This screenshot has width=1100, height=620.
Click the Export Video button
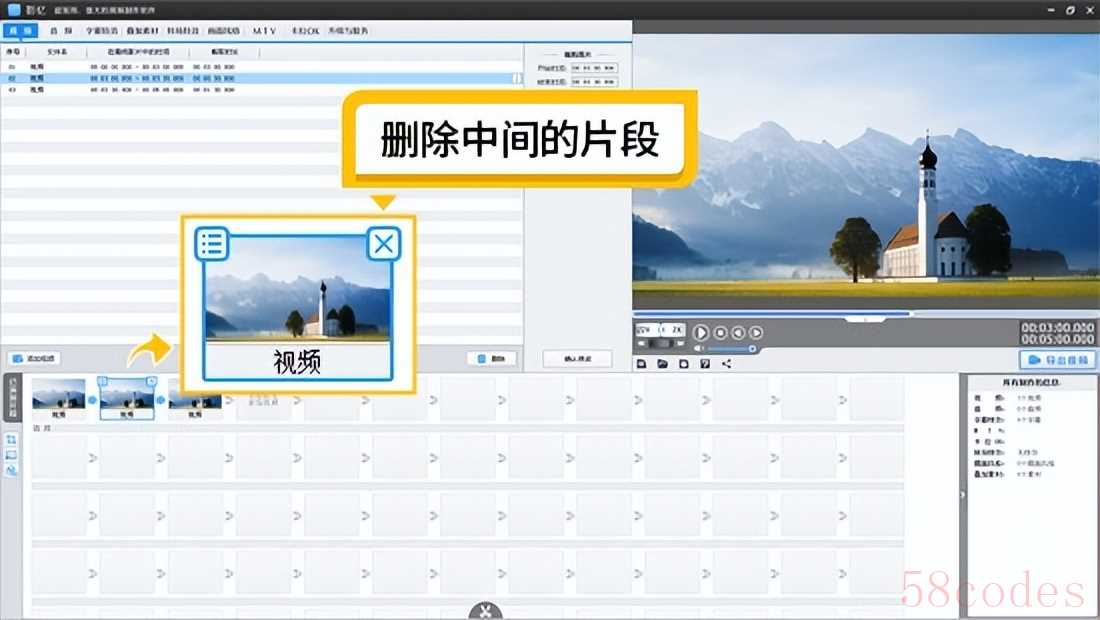coord(1058,360)
